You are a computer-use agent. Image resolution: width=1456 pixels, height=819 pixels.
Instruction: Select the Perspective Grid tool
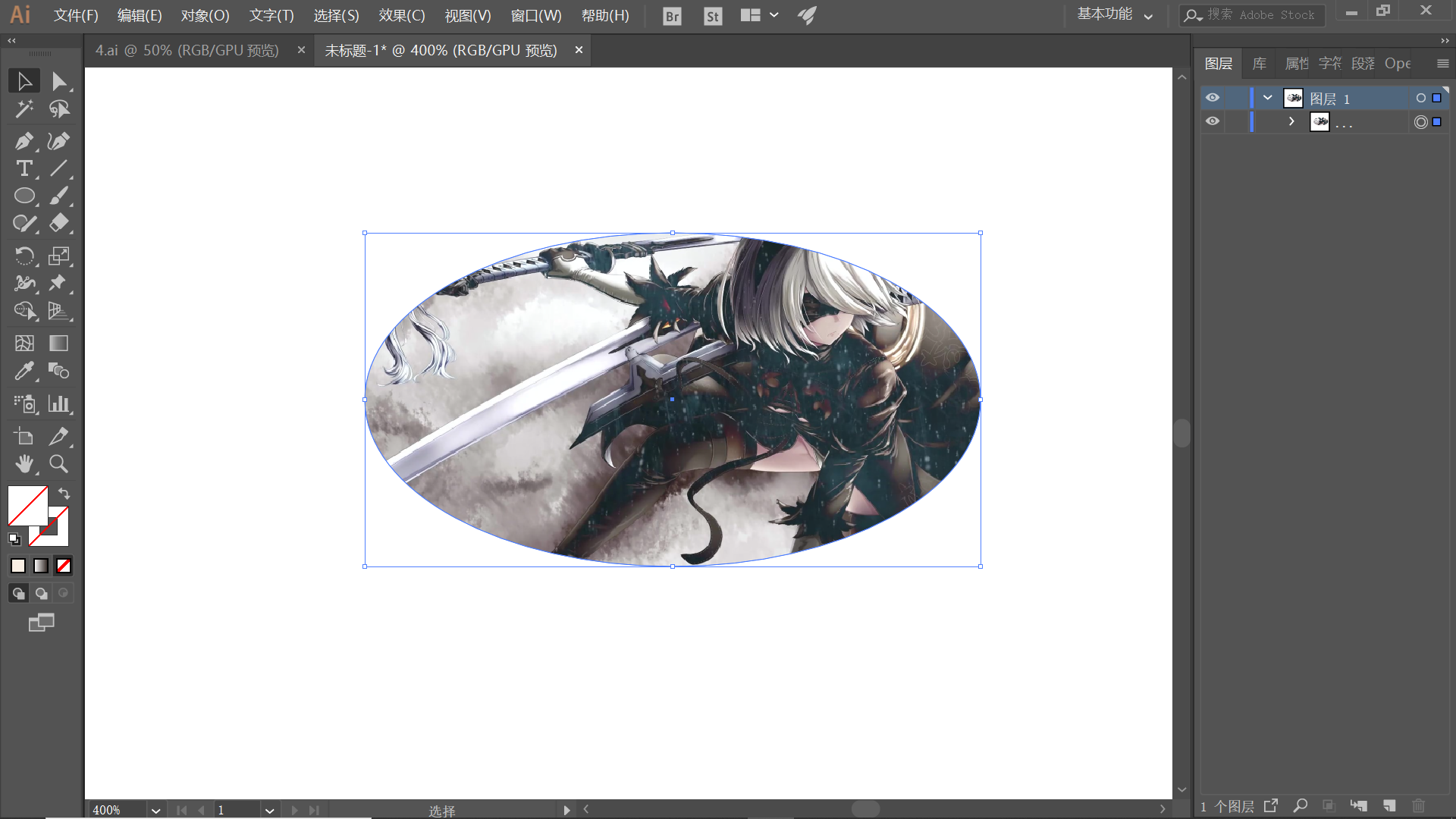(x=59, y=310)
